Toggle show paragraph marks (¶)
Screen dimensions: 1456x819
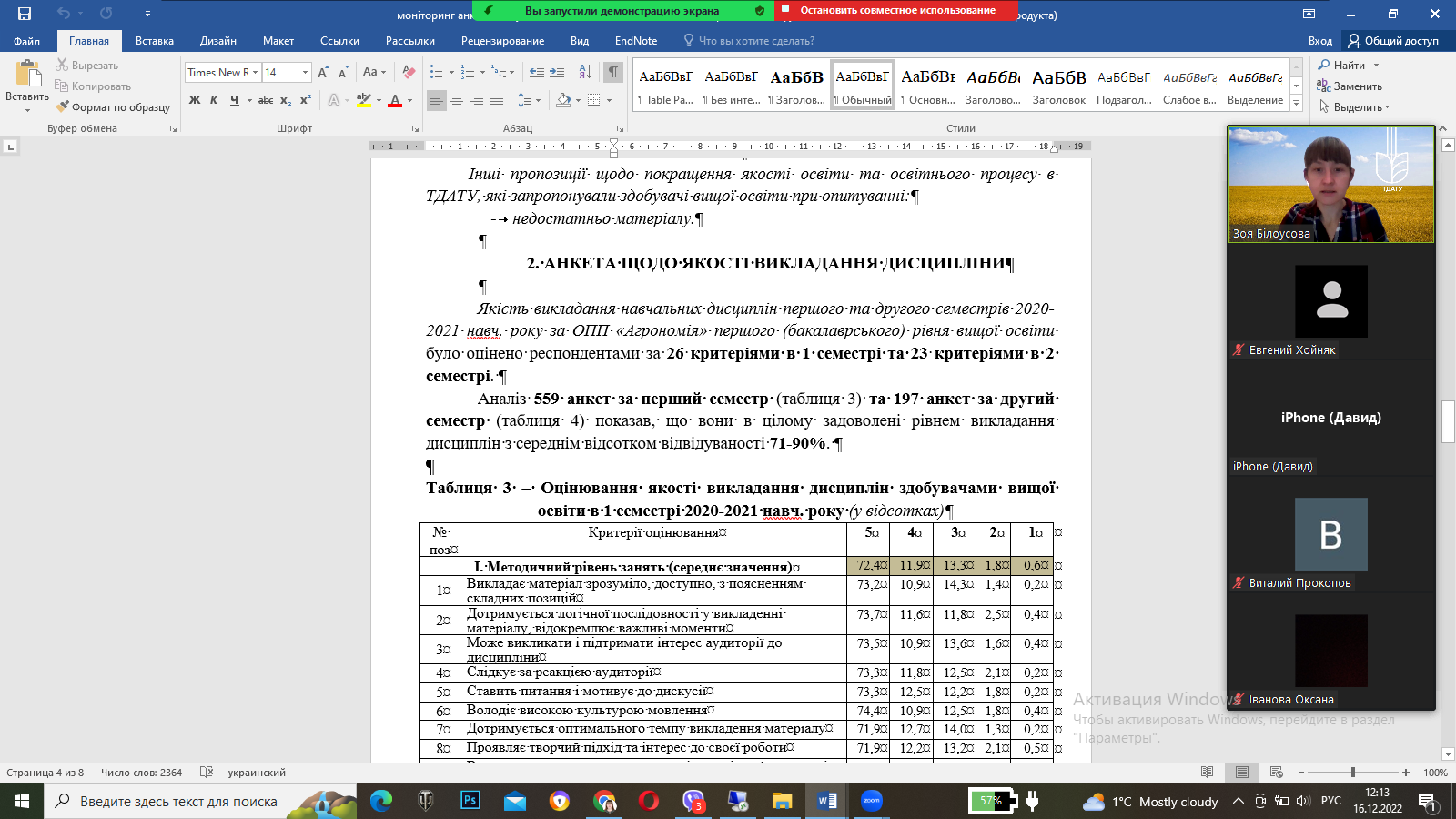coord(614,72)
